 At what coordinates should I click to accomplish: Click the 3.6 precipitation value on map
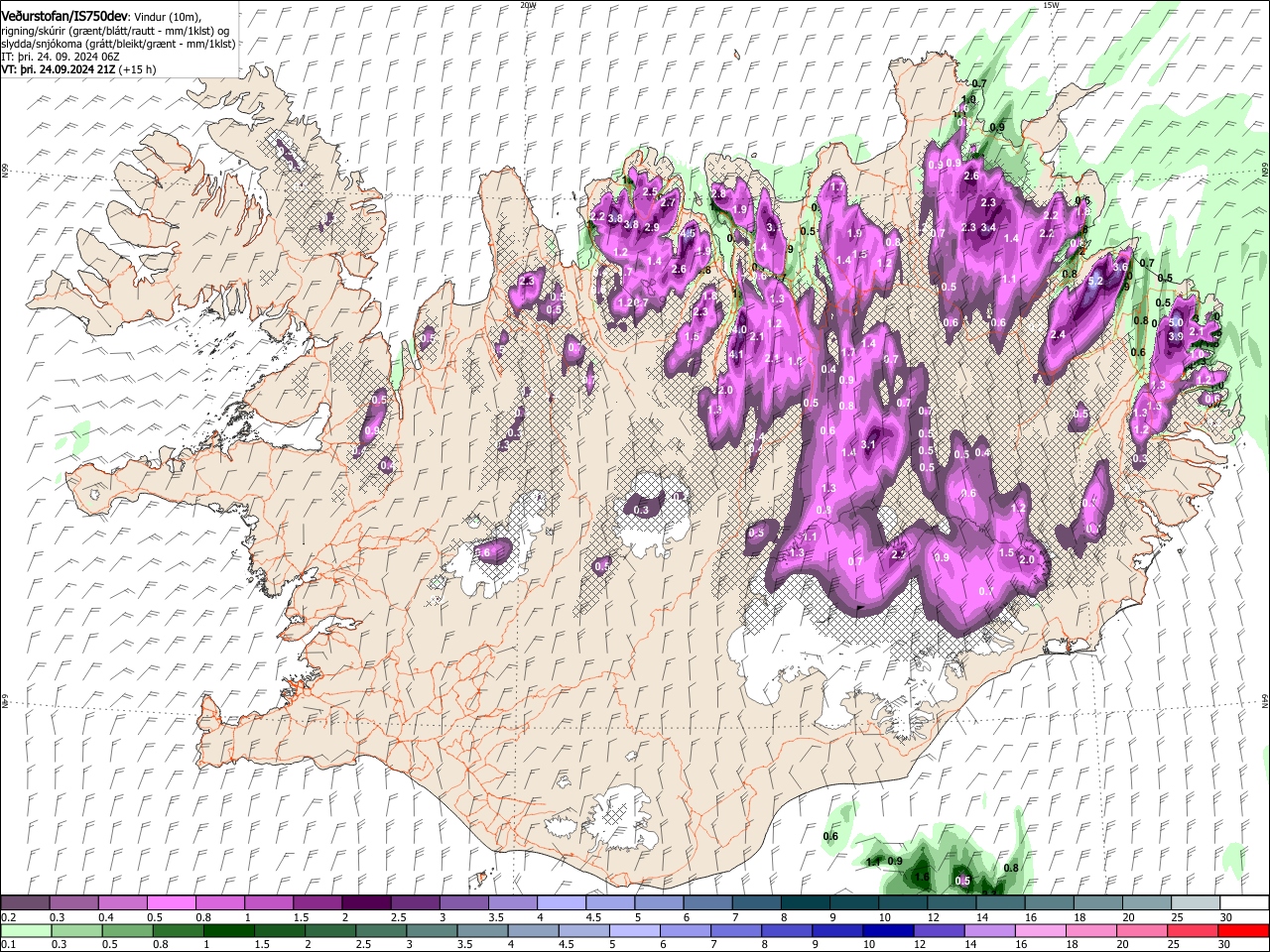click(x=1121, y=268)
